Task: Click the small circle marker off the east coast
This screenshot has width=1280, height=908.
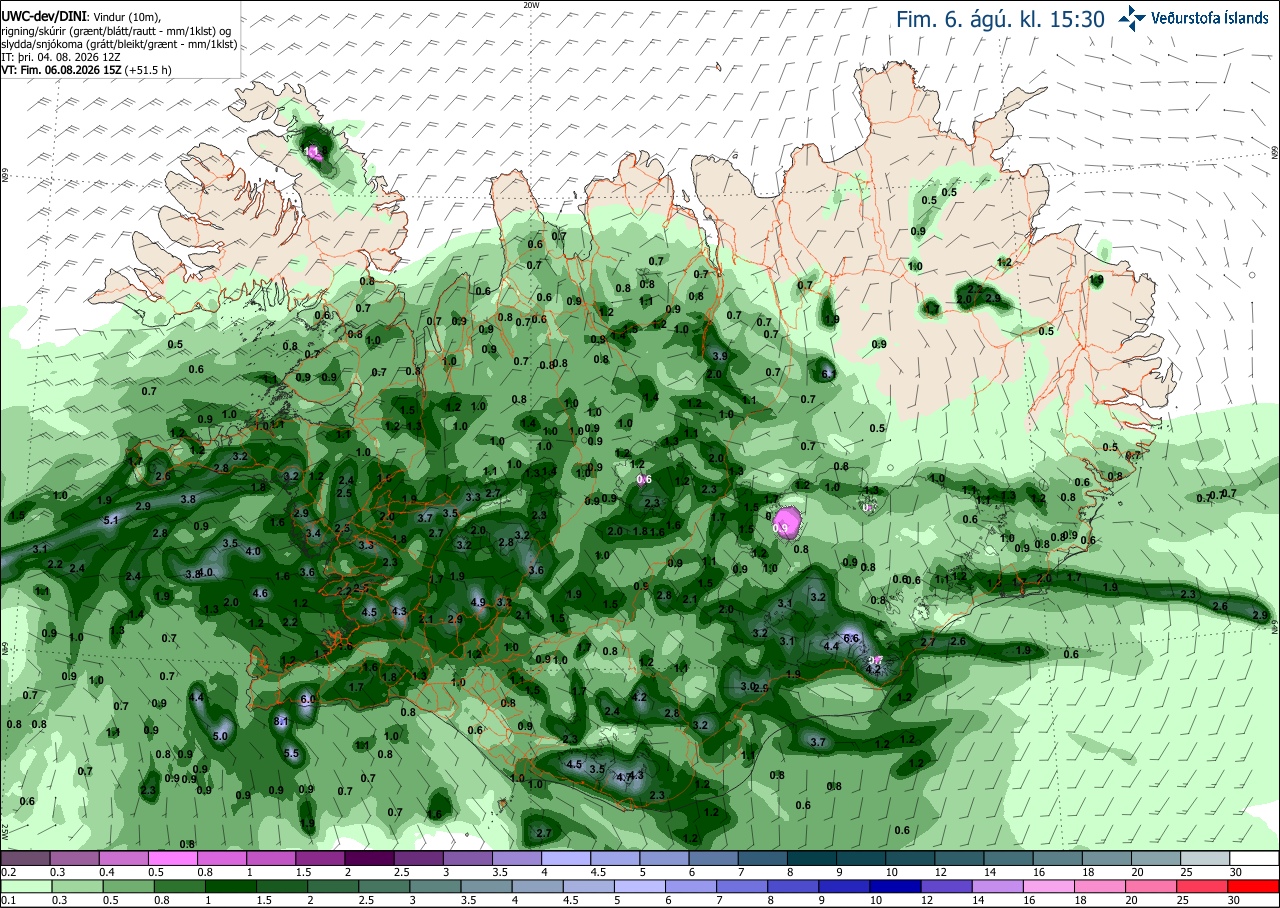Action: [1251, 275]
